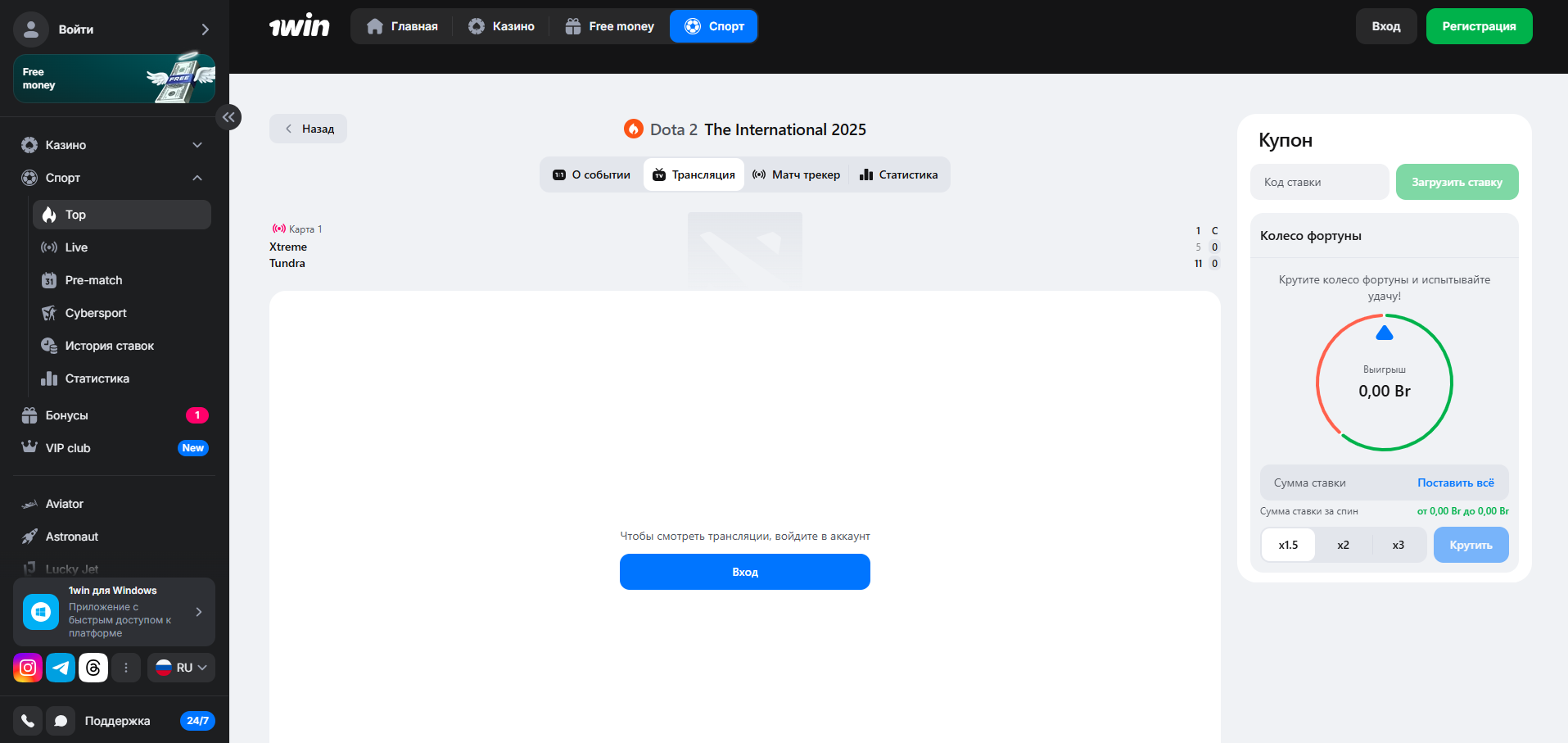
Task: Switch to Статистика event tab
Action: point(899,174)
